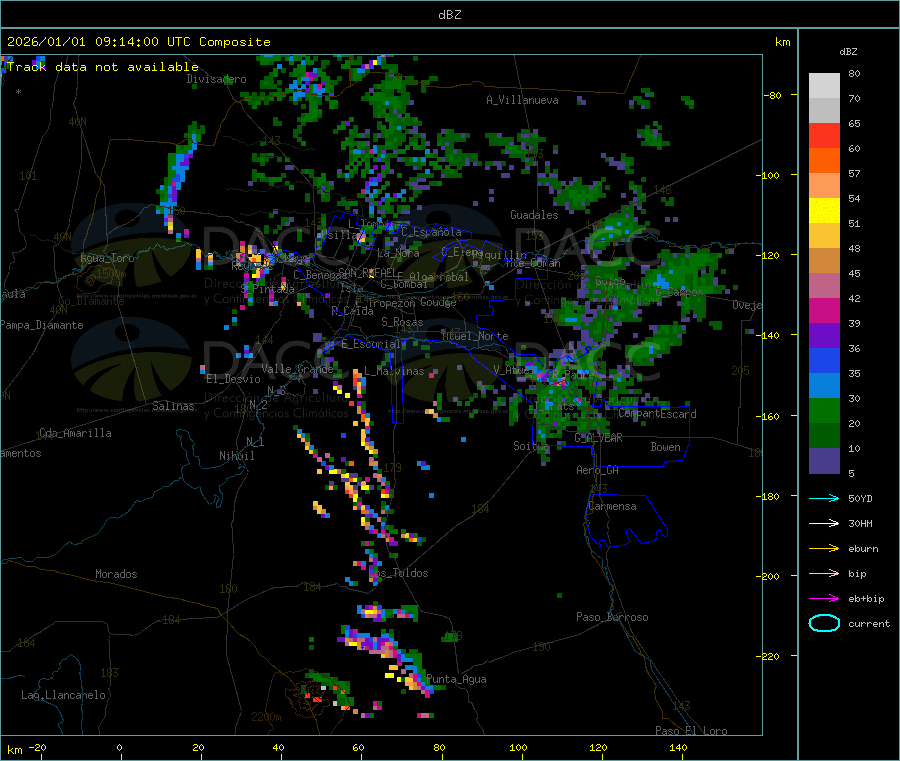
Task: Select the 80 dBZ light gray swatch
Action: click(x=824, y=86)
